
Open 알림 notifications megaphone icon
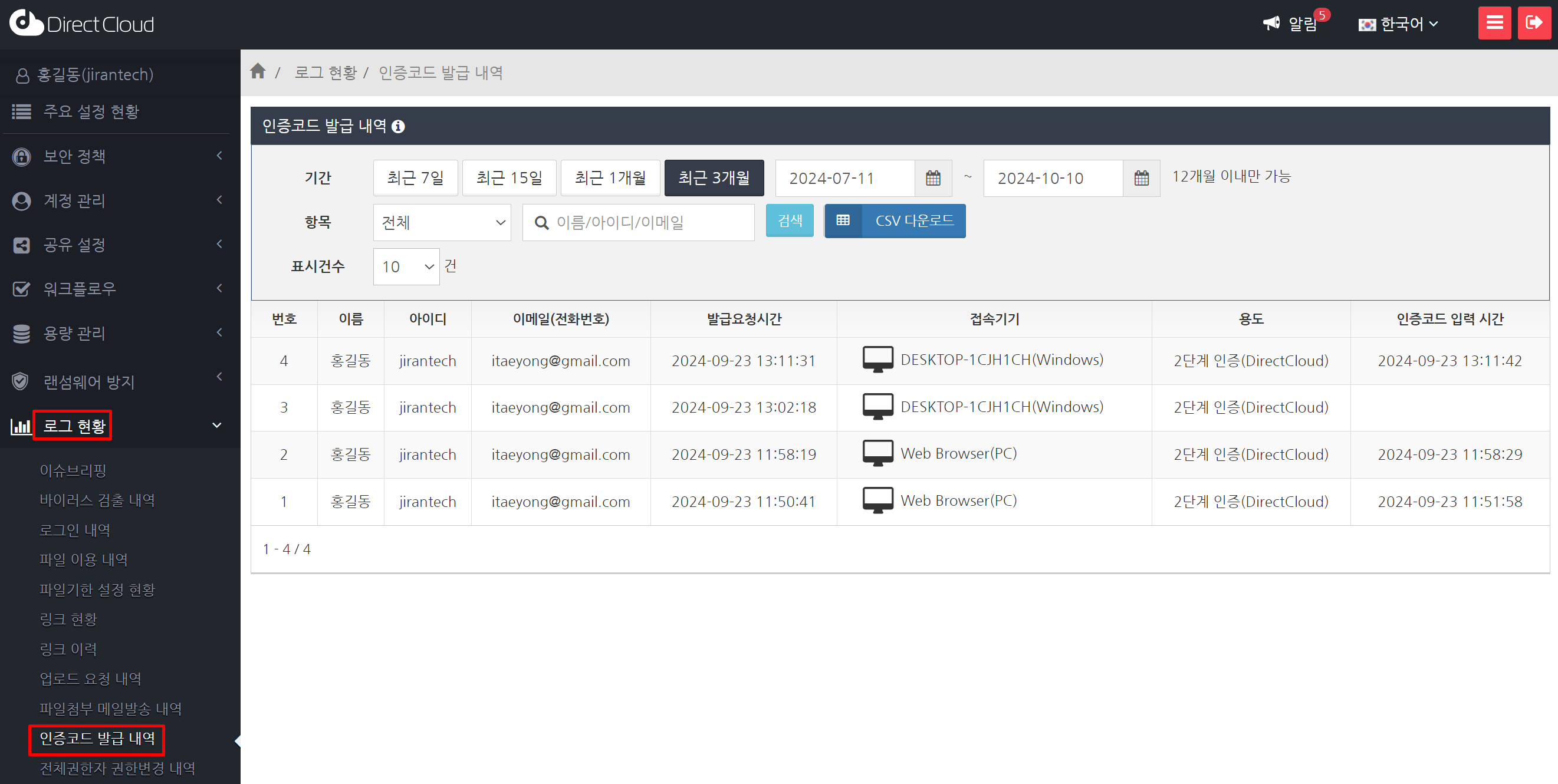pos(1271,23)
